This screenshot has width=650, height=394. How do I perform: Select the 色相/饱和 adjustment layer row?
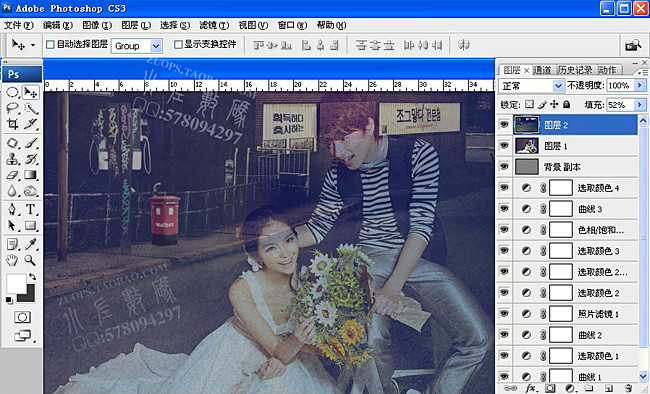567,229
